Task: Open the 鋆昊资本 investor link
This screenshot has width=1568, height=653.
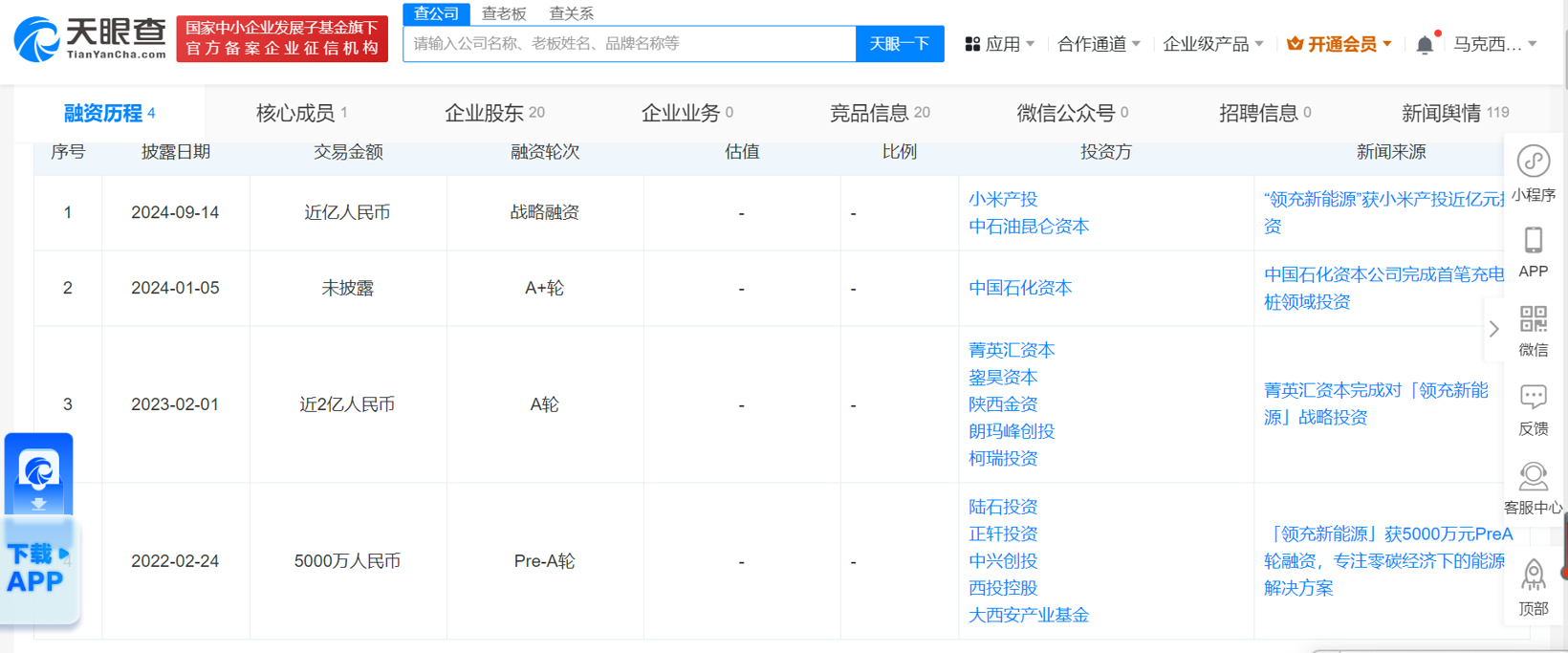Action: [1003, 378]
